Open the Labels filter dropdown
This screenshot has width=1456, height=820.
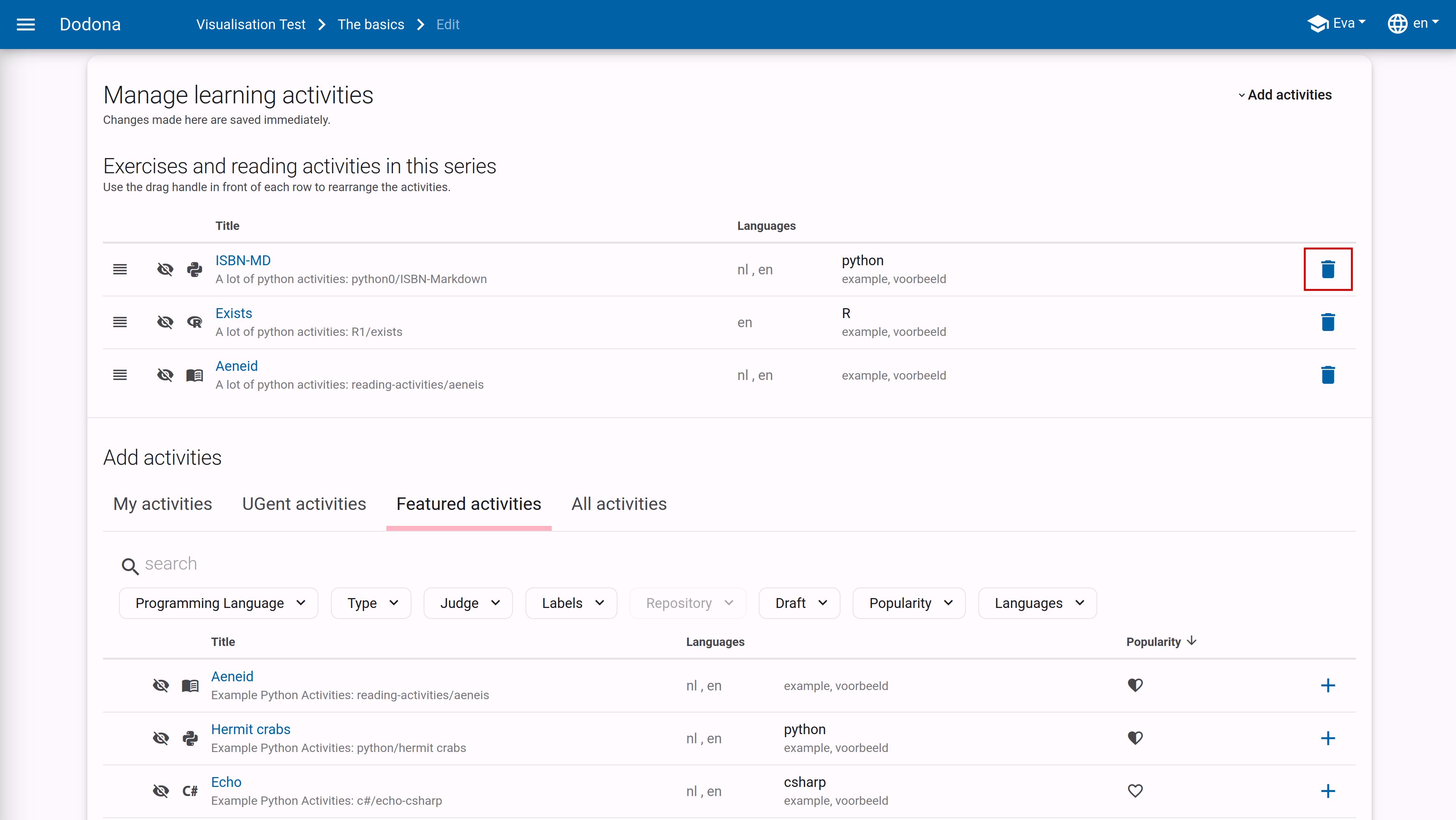(x=571, y=603)
